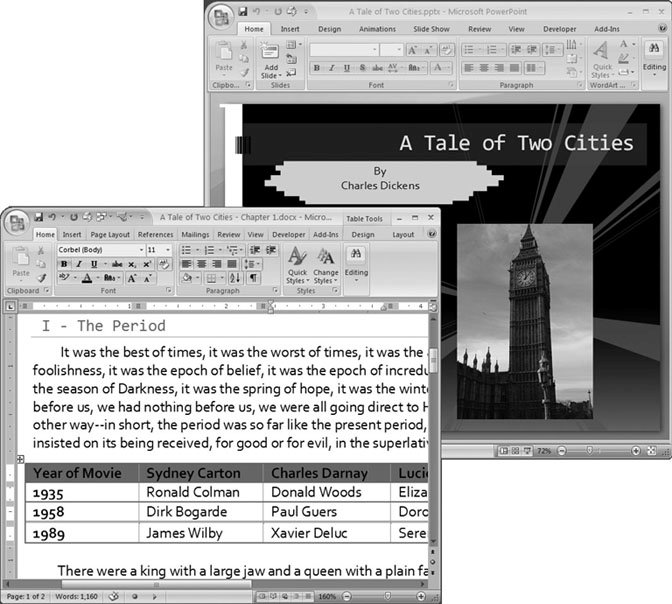
Task: Open the Corbel (Body) font dropdown
Action: [100, 249]
